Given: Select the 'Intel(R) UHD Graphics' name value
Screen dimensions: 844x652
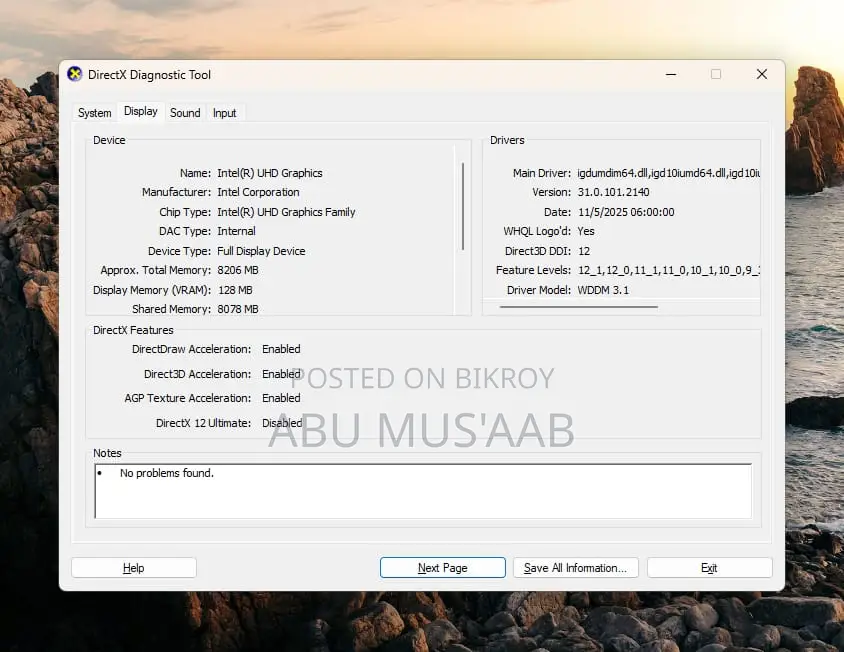Looking at the screenshot, I should 270,173.
